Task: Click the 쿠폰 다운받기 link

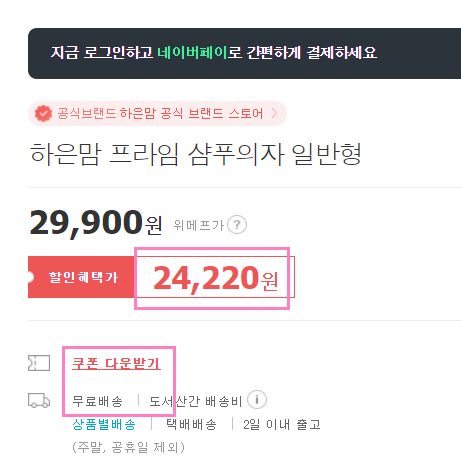Action: pyautogui.click(x=116, y=363)
